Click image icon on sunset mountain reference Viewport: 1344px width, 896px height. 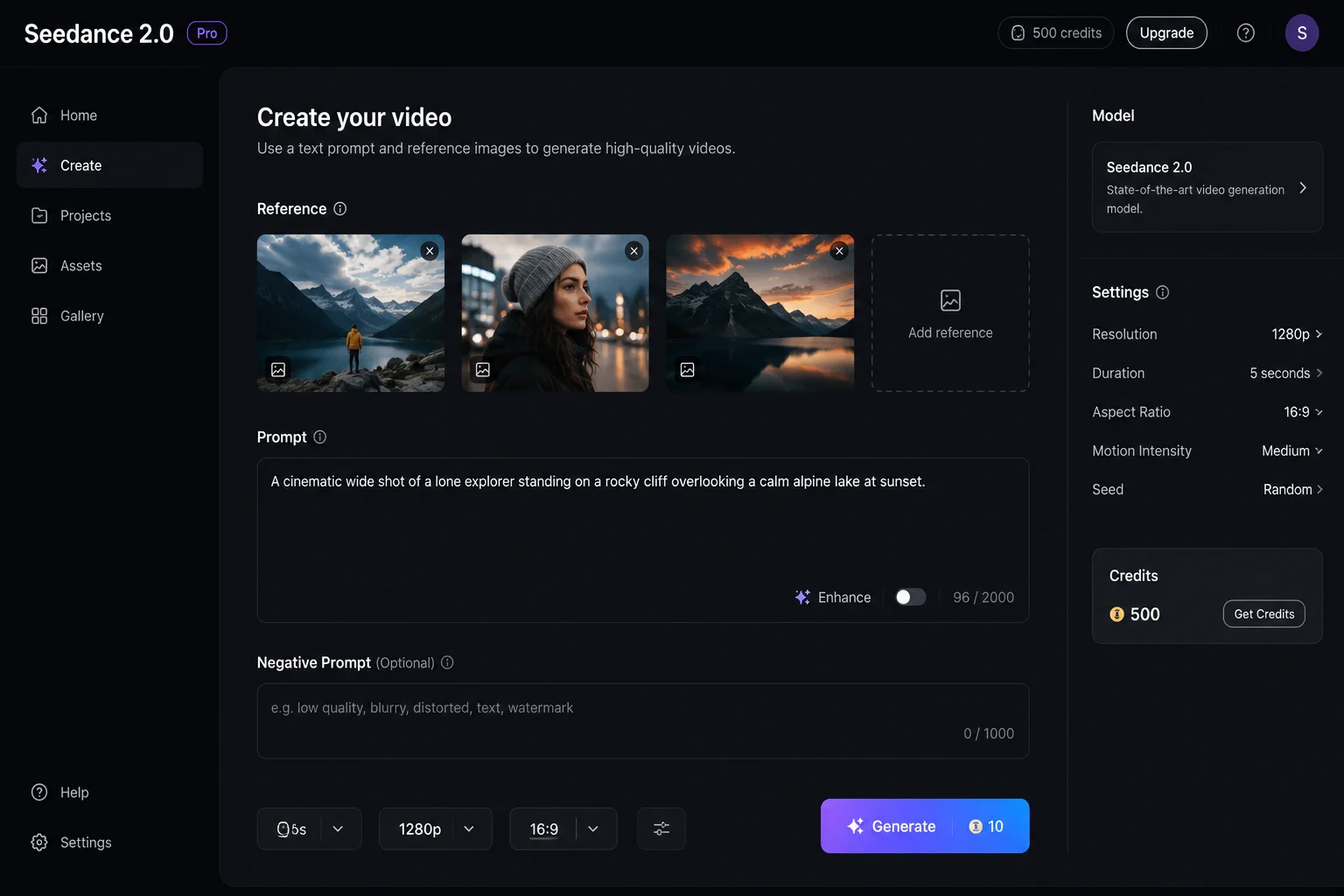pos(688,370)
